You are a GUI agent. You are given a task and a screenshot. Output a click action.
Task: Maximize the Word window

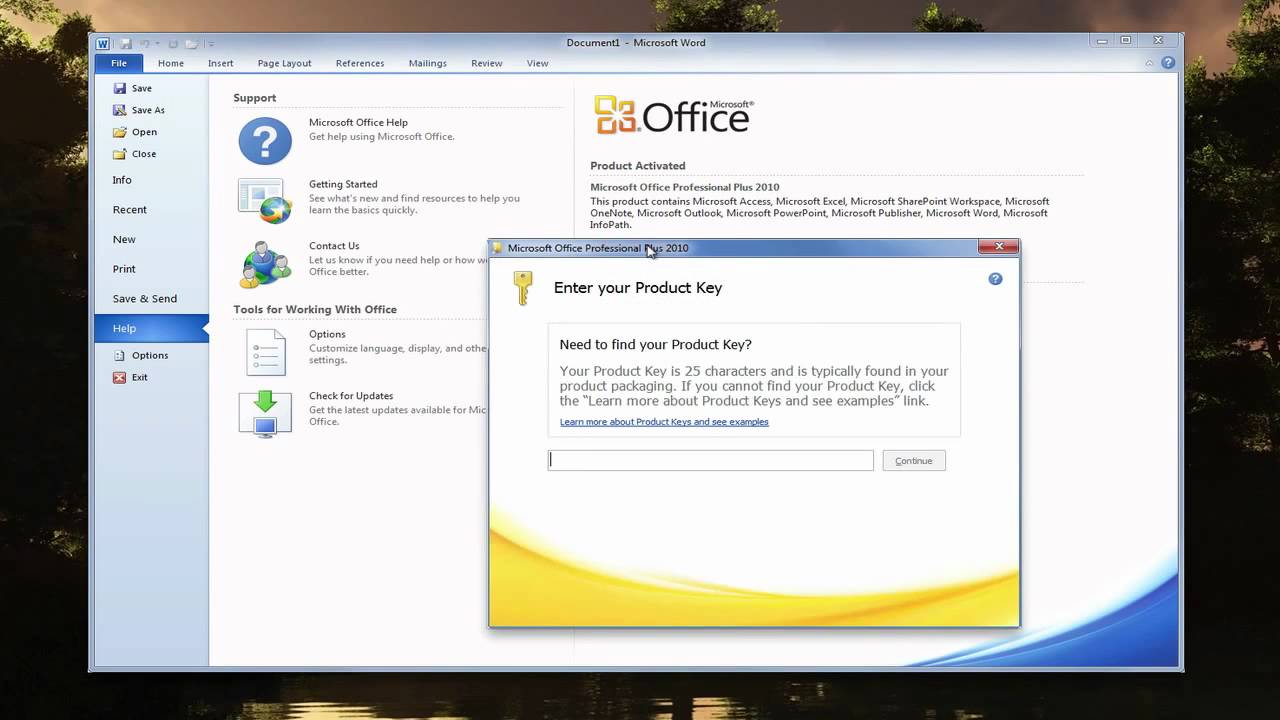pyautogui.click(x=1126, y=41)
